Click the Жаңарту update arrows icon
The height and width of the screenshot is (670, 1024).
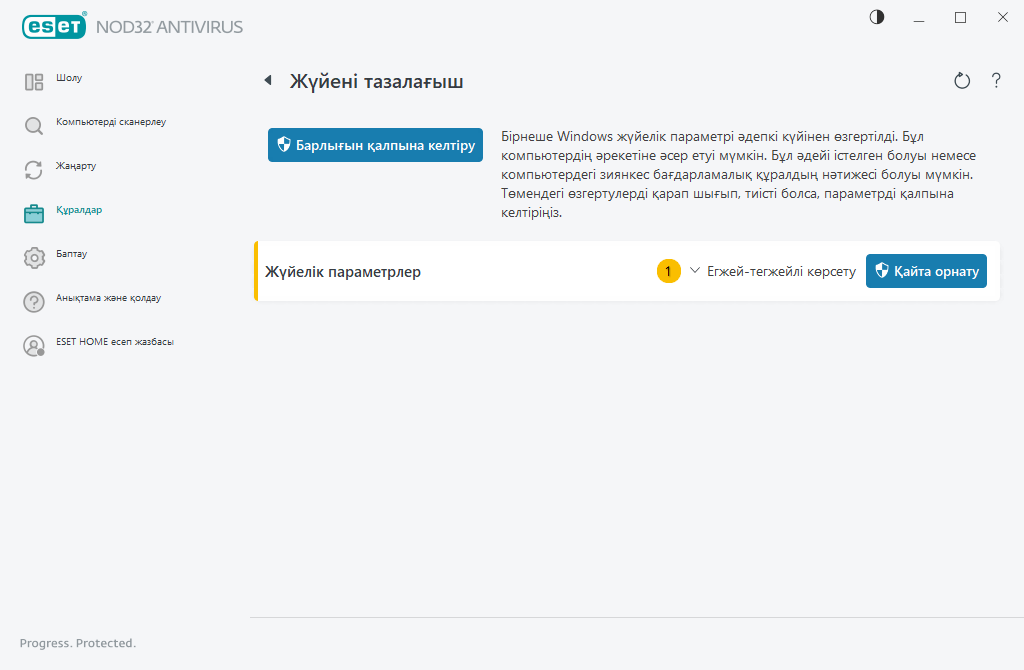tap(34, 170)
